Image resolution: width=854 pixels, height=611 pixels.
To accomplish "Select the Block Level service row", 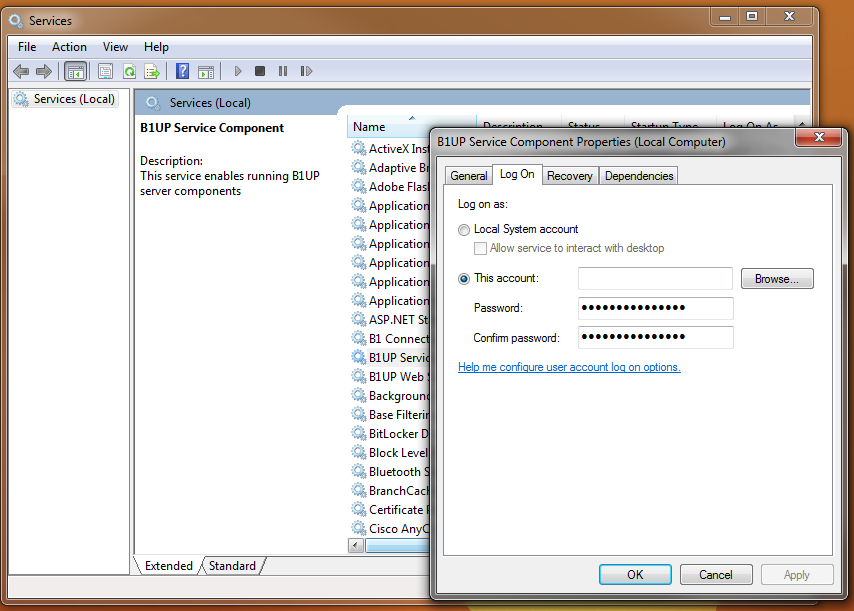I will click(391, 453).
